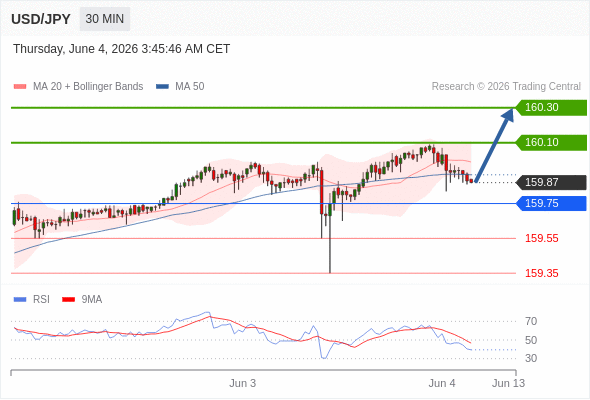Click the Jun 4 date axis label
This screenshot has height=400, width=590.
tap(442, 383)
